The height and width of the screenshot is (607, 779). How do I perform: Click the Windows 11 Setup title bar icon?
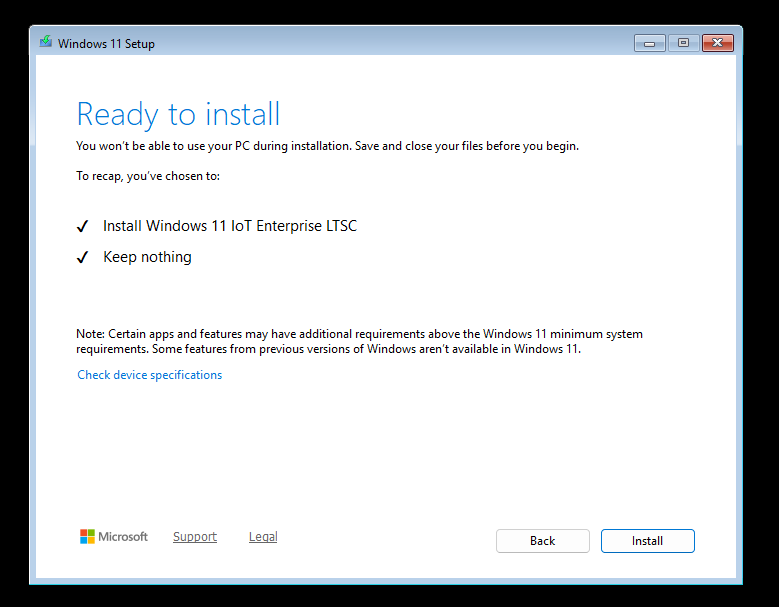pyautogui.click(x=46, y=42)
